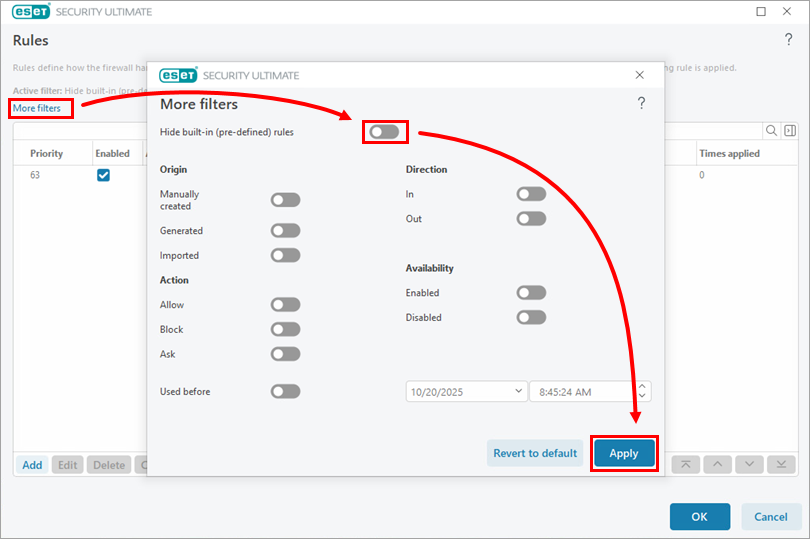Screen dimensions: 810x539
Task: Click the search magnifier in the rules table
Action: coord(772,131)
